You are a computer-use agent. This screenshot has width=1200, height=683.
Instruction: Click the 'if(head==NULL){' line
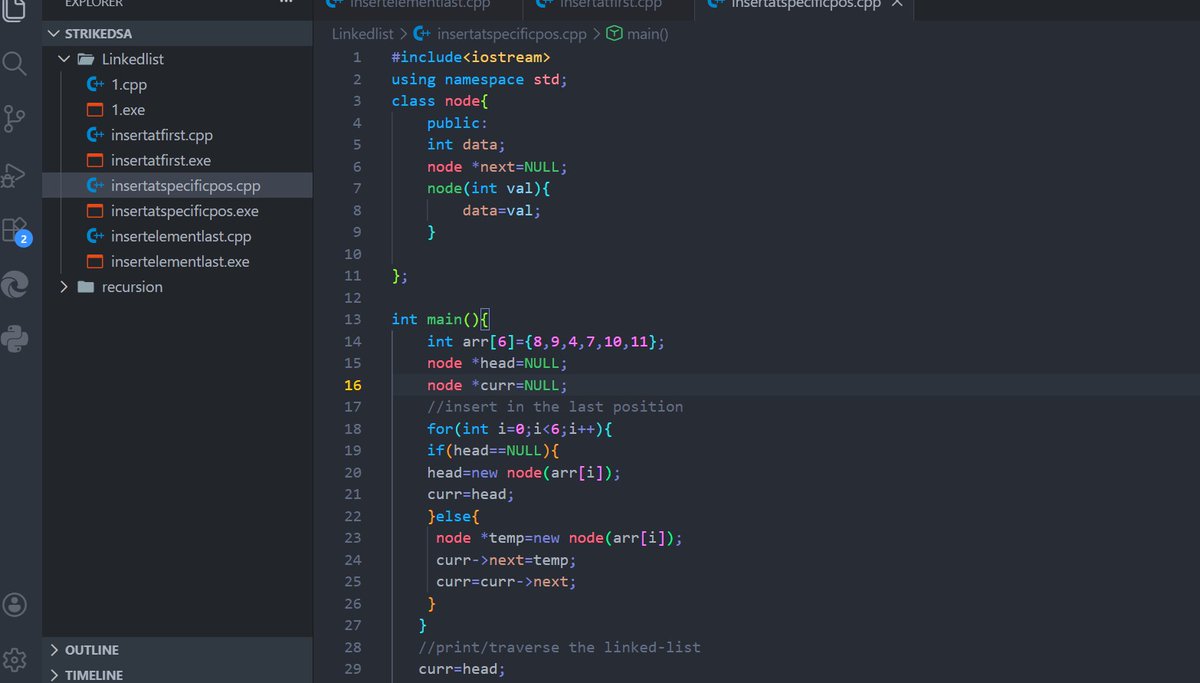493,451
